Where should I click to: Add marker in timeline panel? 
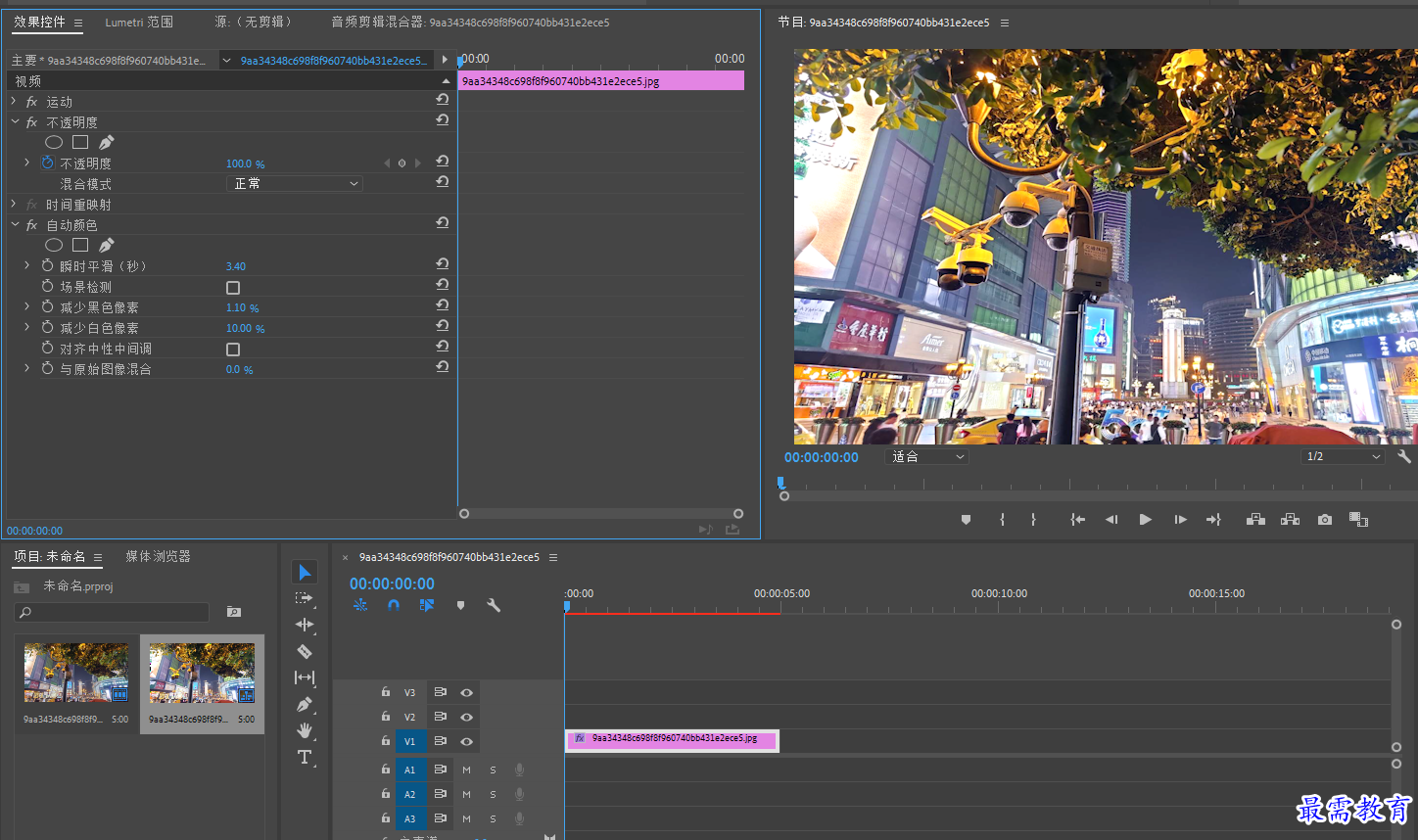460,605
